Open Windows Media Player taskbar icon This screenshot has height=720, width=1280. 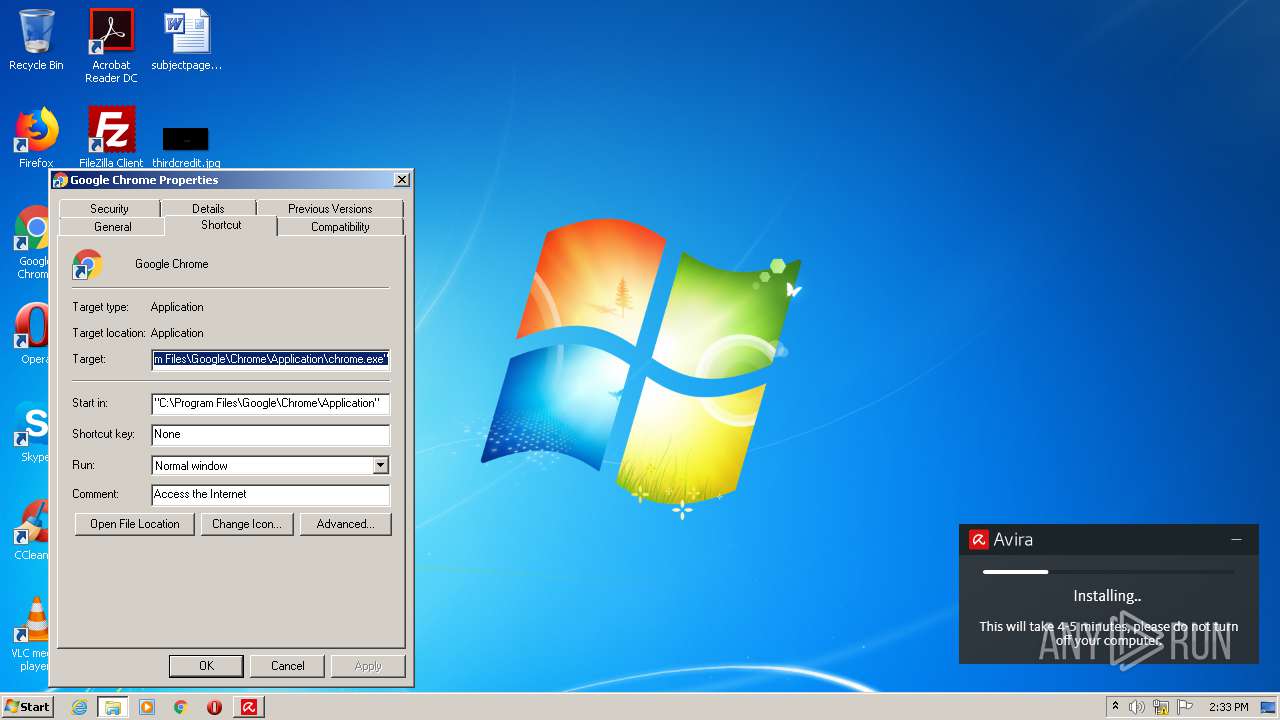pyautogui.click(x=147, y=707)
